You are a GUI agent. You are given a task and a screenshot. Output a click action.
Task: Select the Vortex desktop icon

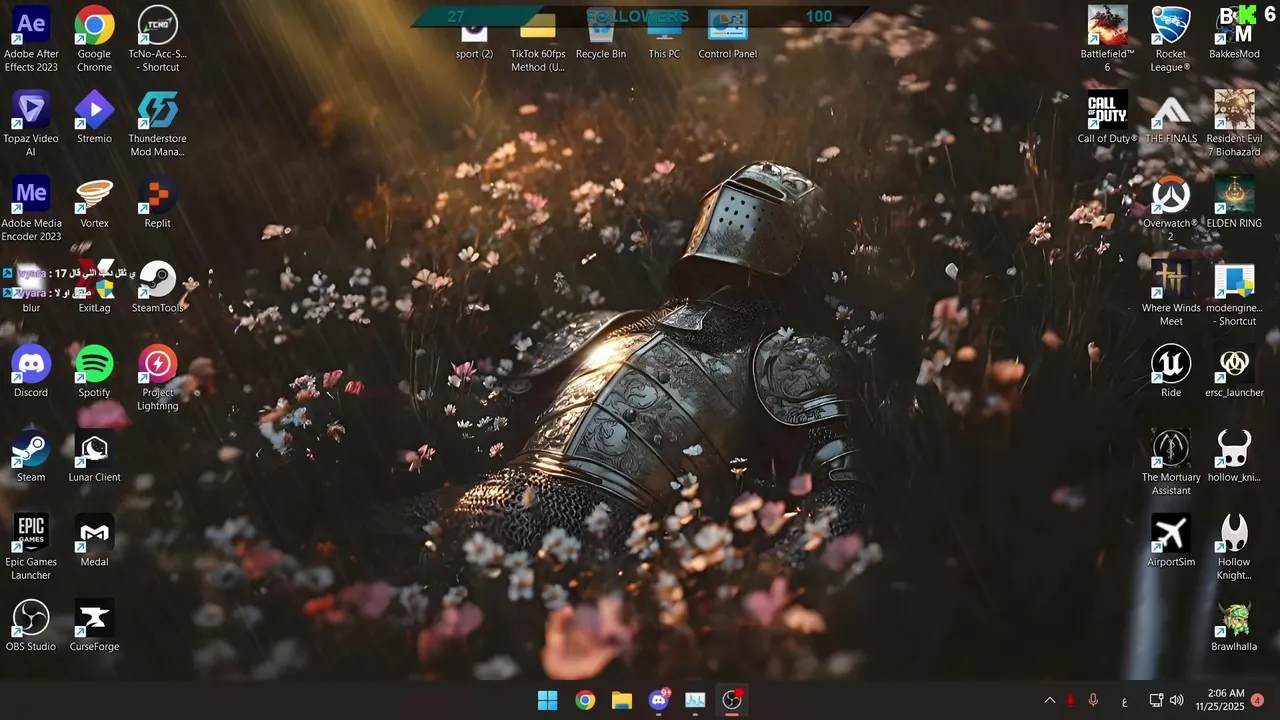click(94, 203)
